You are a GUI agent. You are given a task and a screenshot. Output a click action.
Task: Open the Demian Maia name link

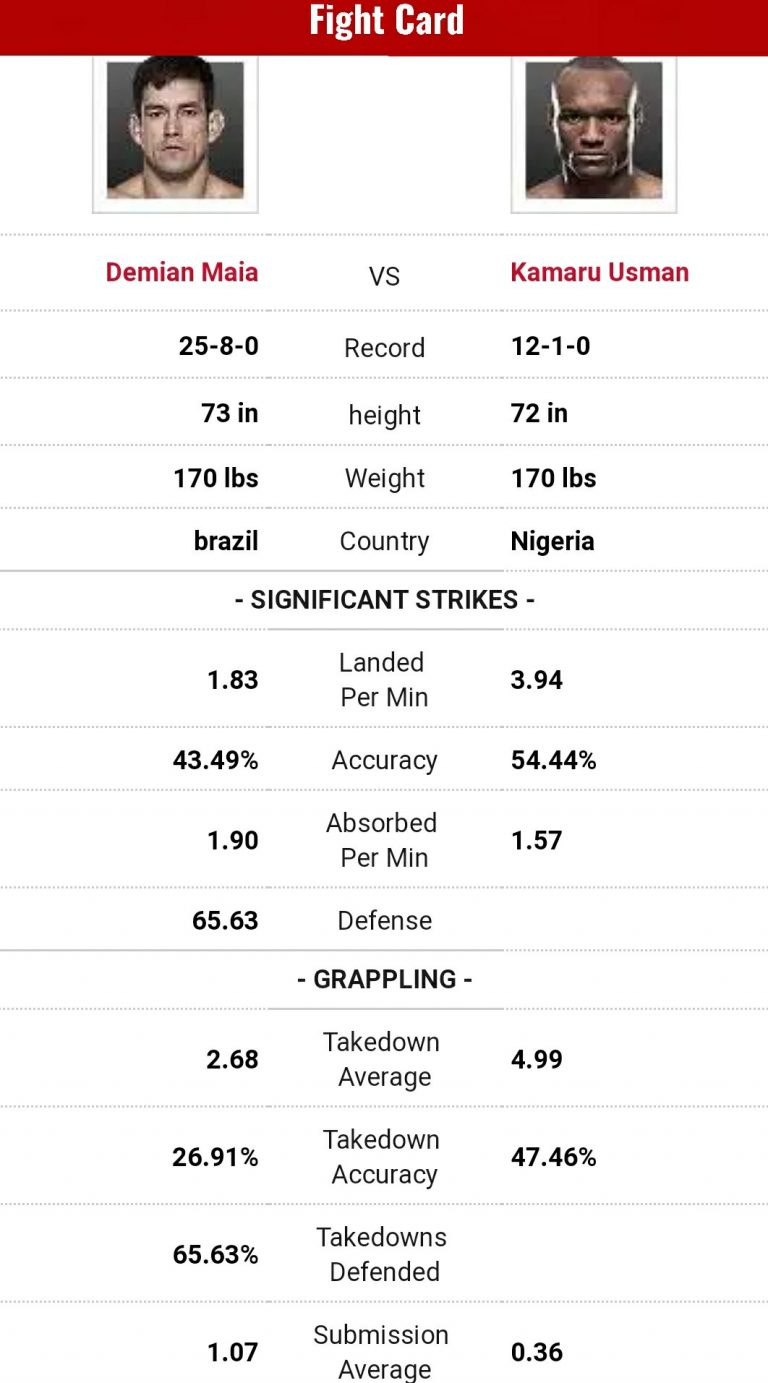click(x=182, y=273)
